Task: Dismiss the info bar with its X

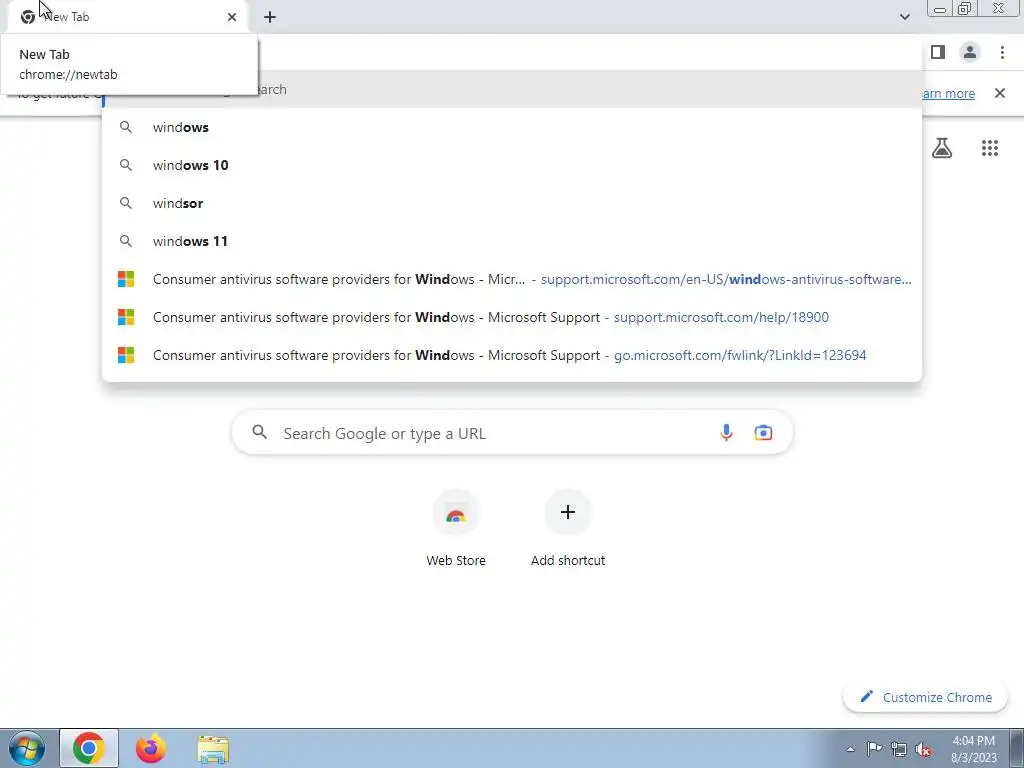Action: [x=999, y=93]
